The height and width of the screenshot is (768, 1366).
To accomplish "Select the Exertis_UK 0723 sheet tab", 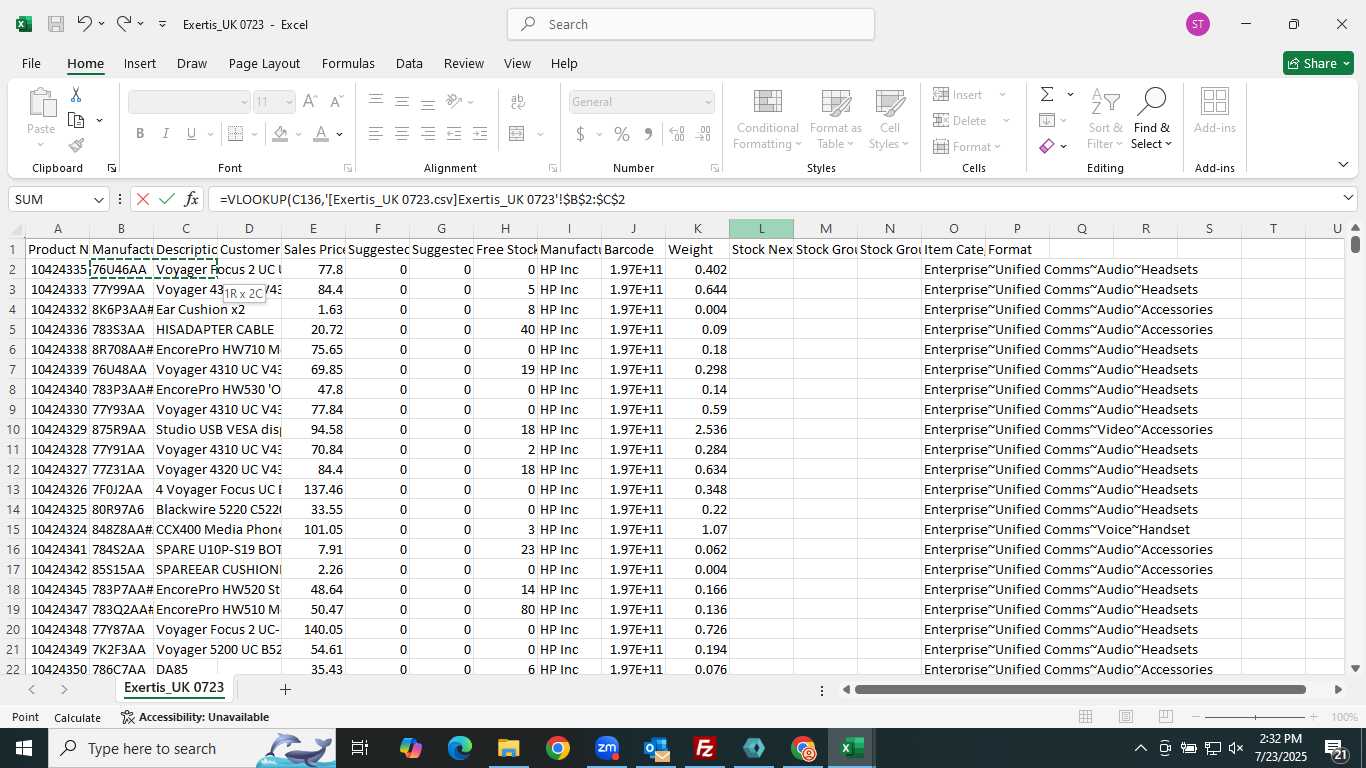I will pos(174,688).
